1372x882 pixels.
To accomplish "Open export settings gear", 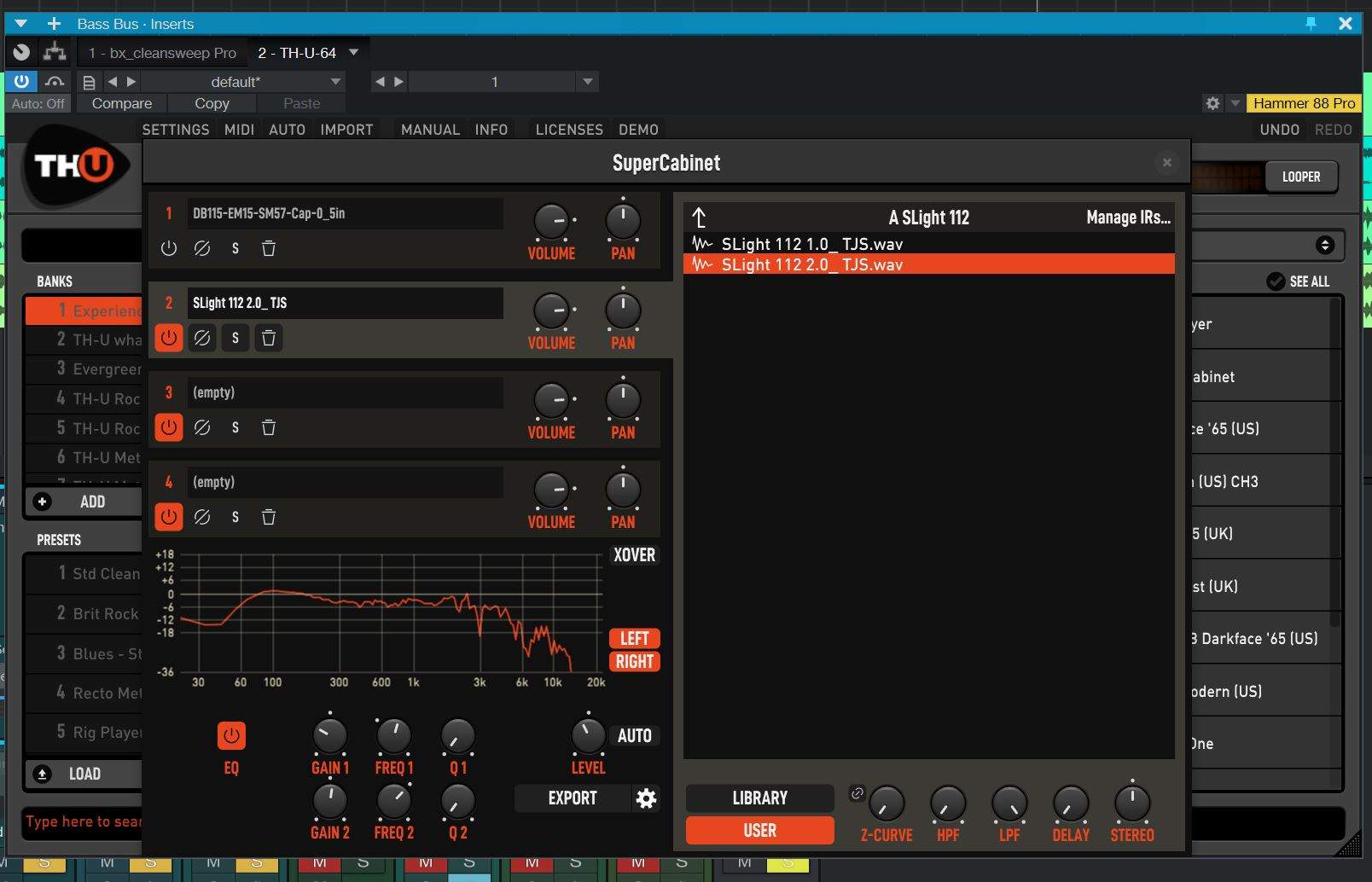I will coord(646,798).
